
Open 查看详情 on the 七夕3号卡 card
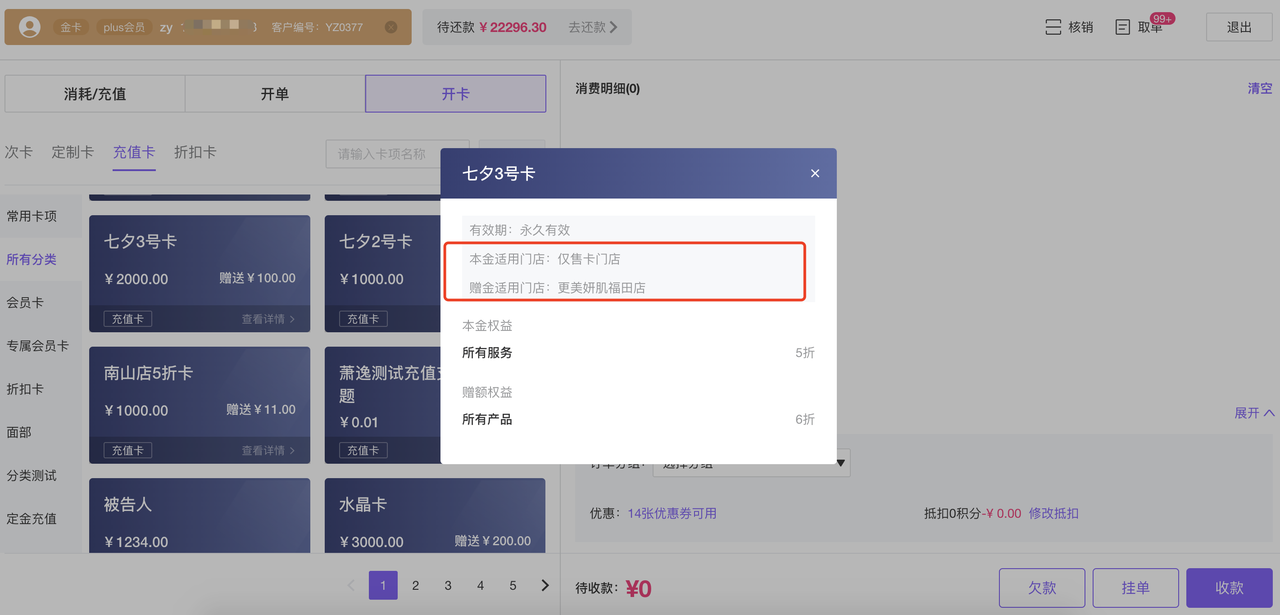pyautogui.click(x=268, y=319)
